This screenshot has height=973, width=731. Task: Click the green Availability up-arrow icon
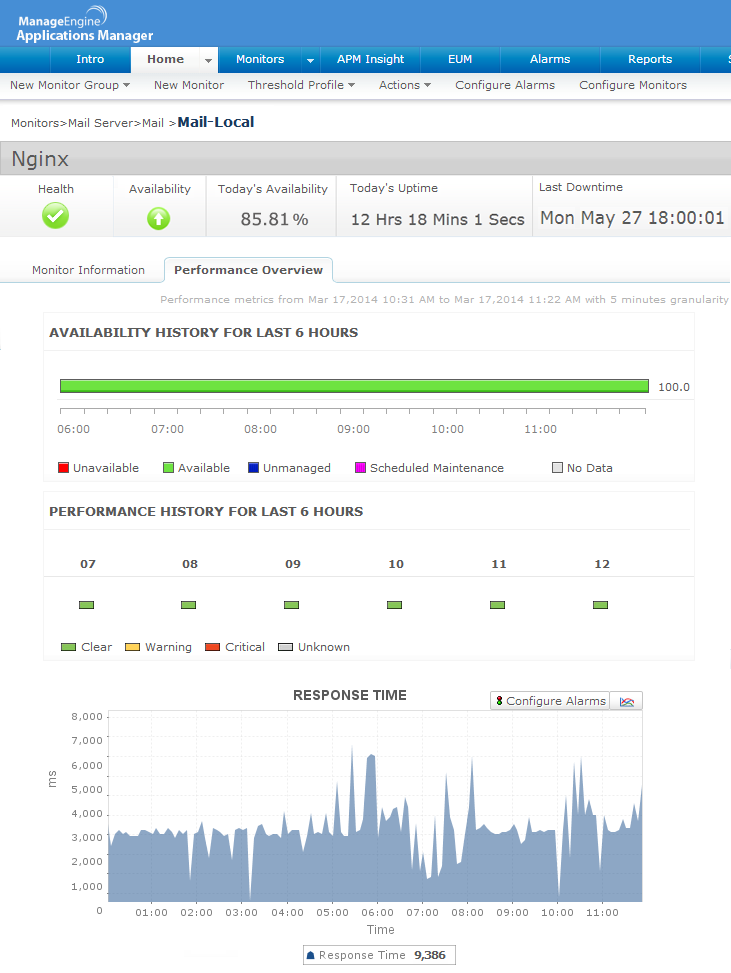pos(158,218)
